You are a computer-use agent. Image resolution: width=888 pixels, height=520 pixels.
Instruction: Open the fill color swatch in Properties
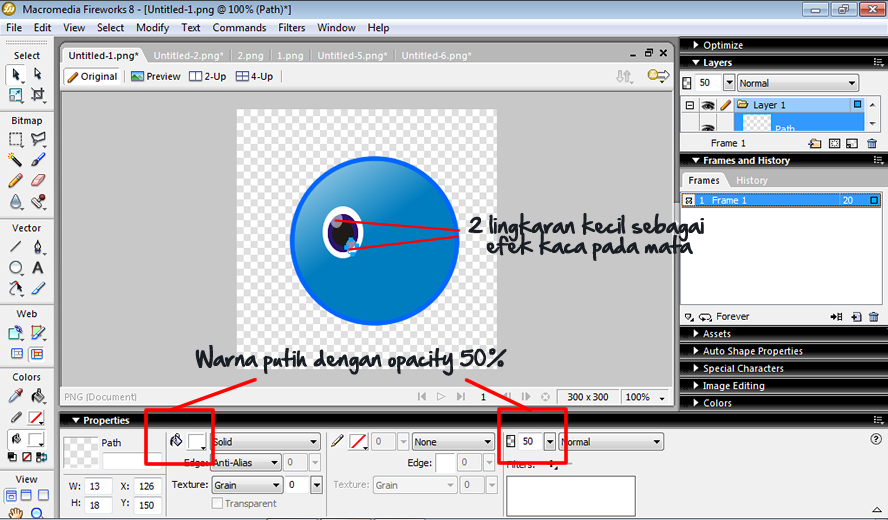(197, 442)
